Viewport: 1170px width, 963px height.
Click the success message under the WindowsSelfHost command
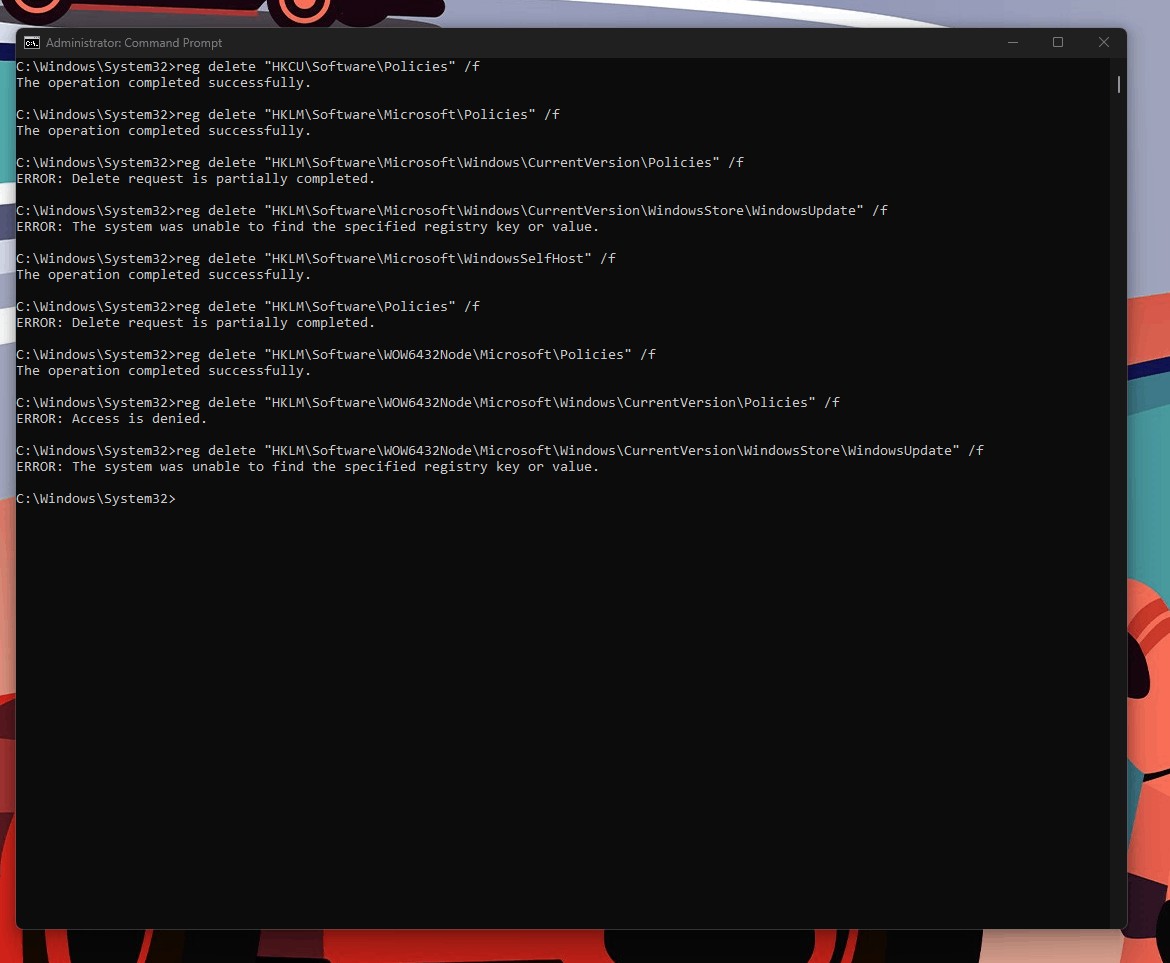tap(163, 275)
